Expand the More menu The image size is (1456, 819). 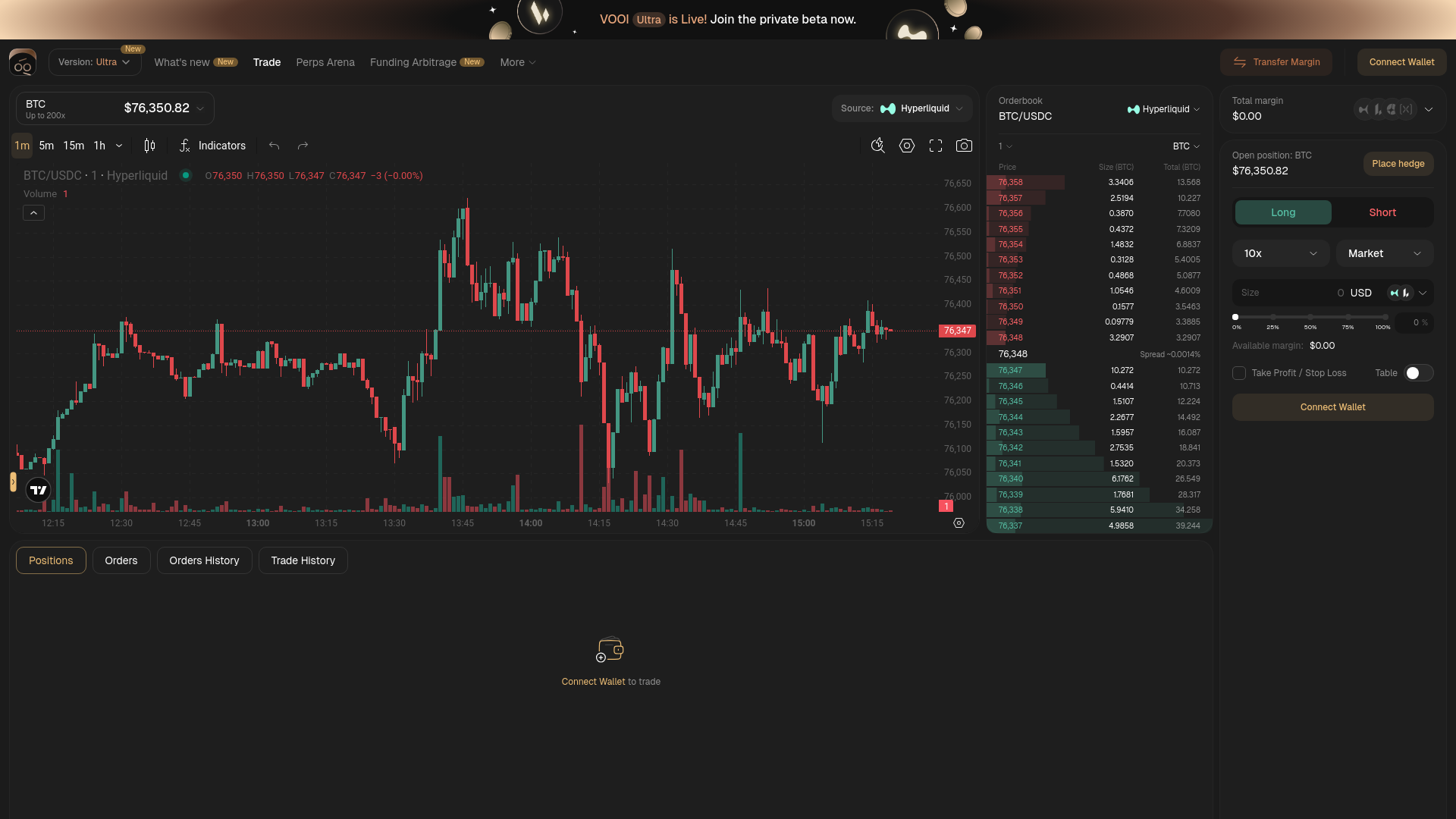[518, 62]
